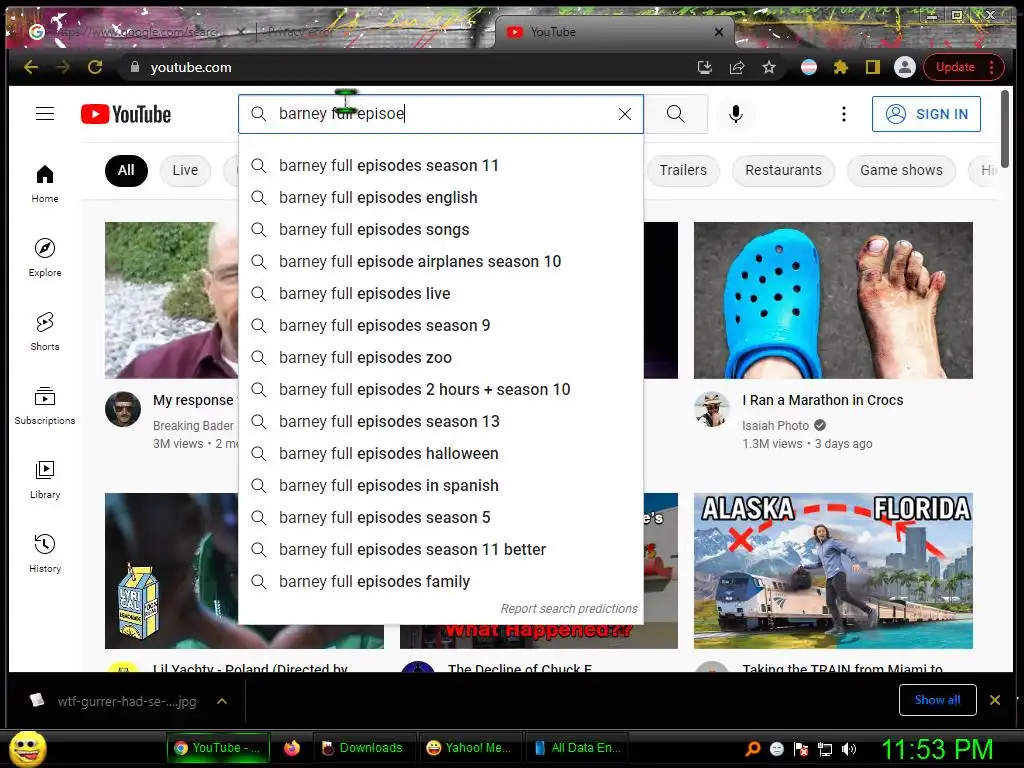Open the Alaska Florida train video thumbnail
1024x768 pixels.
[833, 571]
